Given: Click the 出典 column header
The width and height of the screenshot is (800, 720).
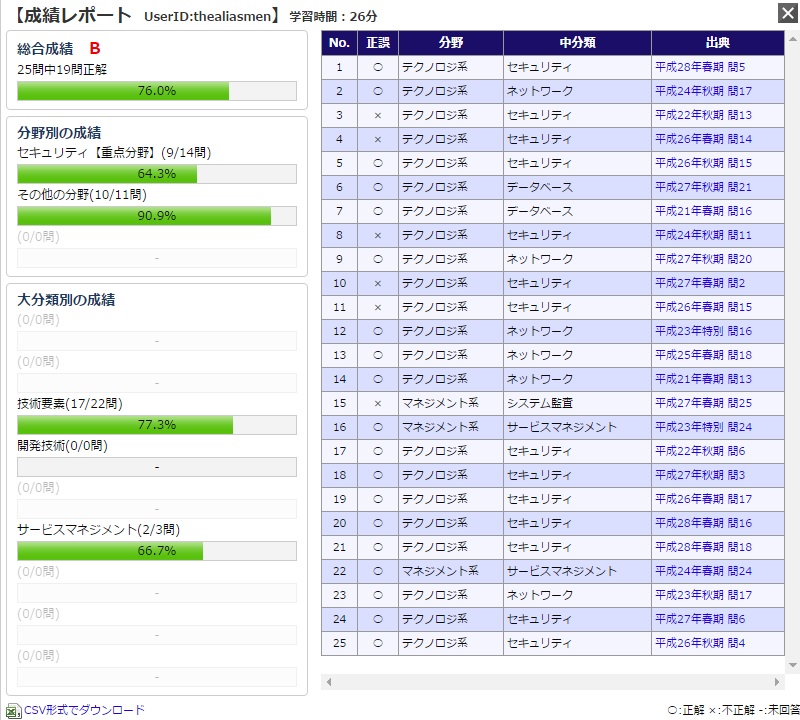Looking at the screenshot, I should pos(717,43).
